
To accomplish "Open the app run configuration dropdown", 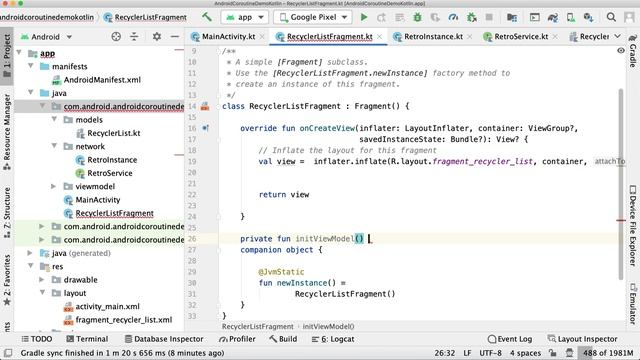I will (244, 17).
